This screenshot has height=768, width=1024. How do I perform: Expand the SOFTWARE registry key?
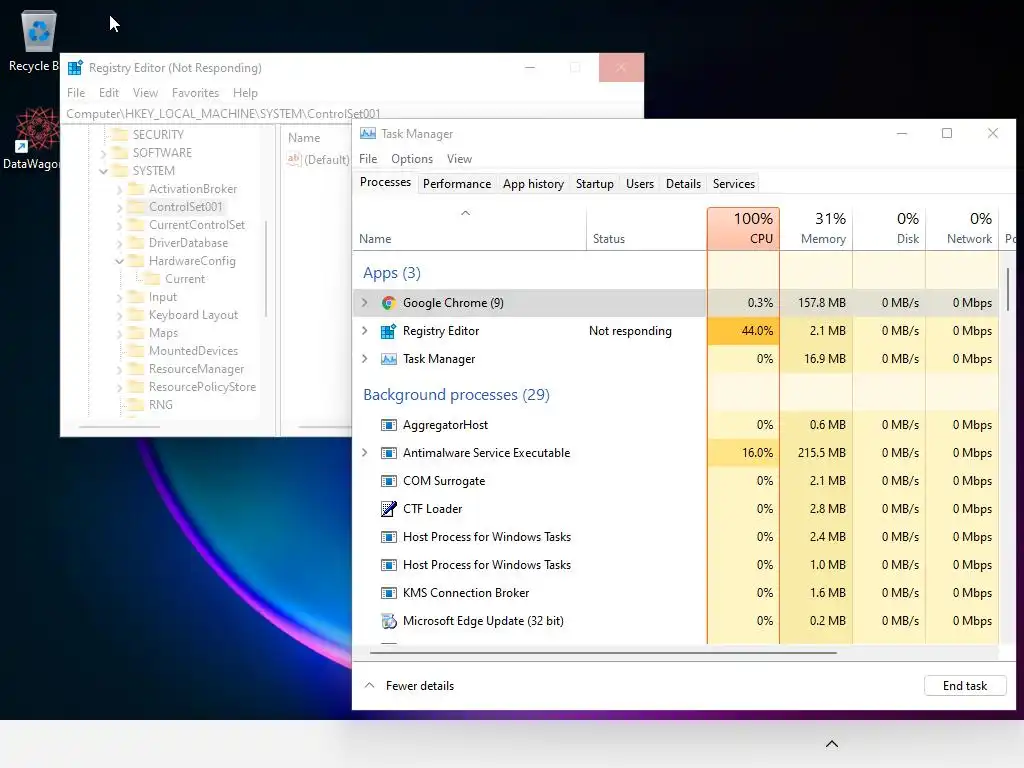click(x=103, y=153)
